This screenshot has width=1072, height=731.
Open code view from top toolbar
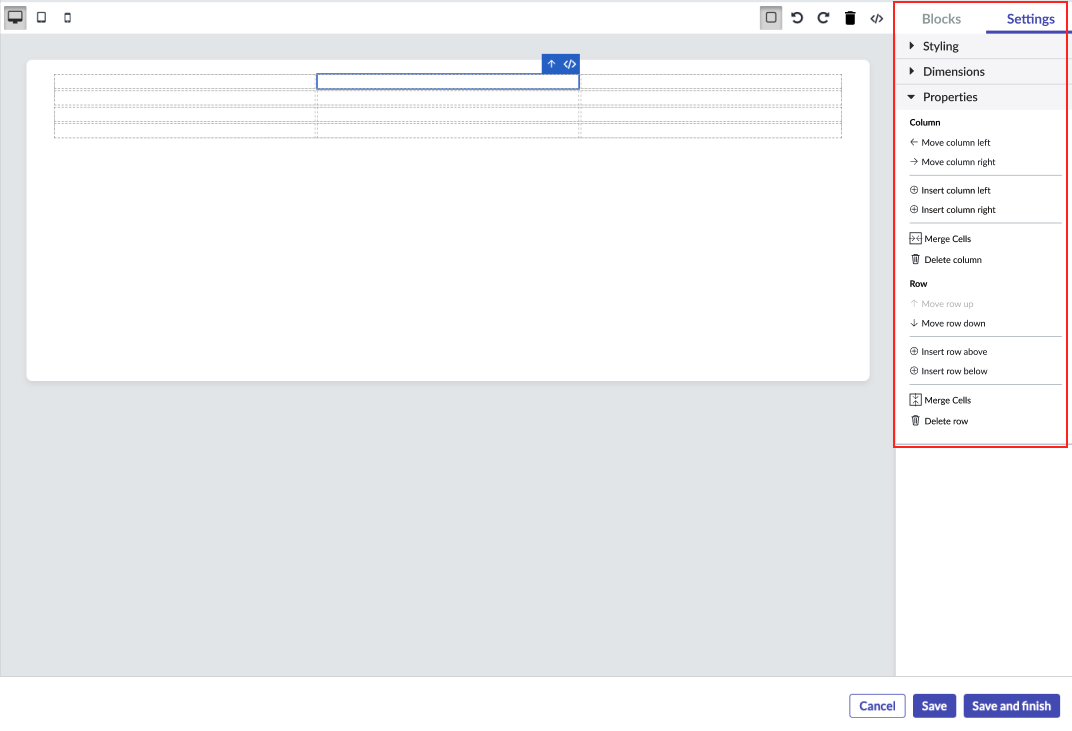coord(876,18)
